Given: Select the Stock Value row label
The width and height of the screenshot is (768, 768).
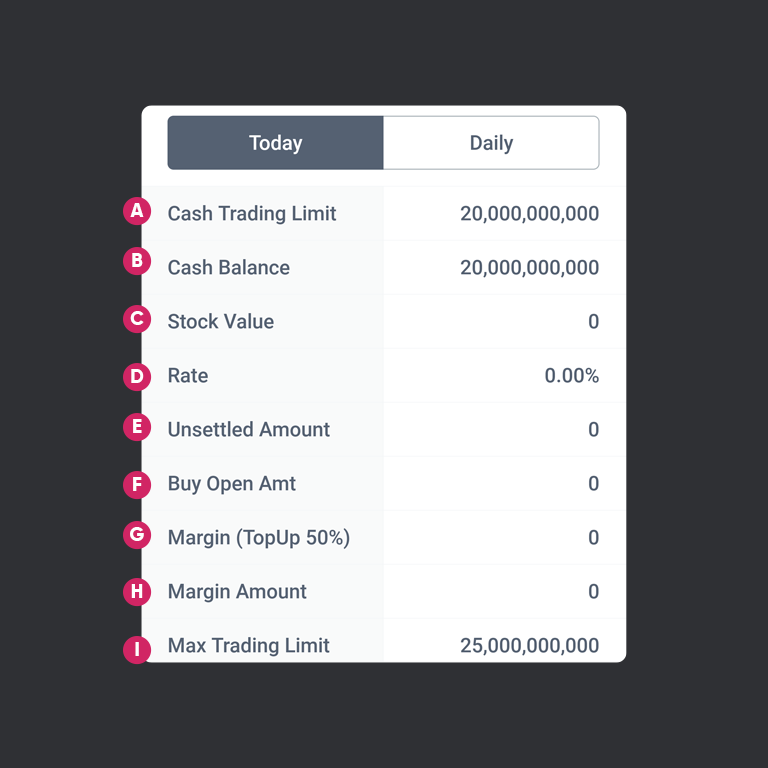Looking at the screenshot, I should (x=221, y=322).
